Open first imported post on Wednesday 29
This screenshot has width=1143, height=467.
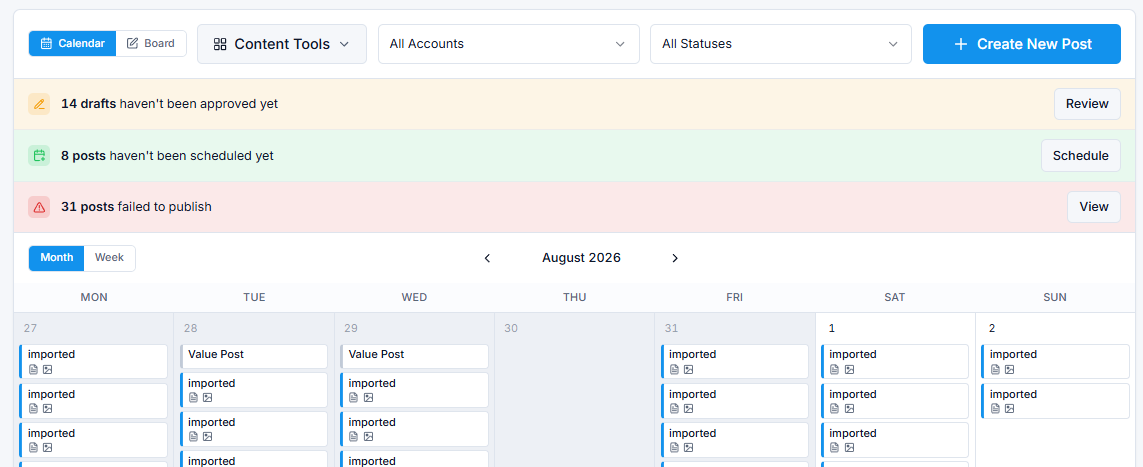[414, 390]
